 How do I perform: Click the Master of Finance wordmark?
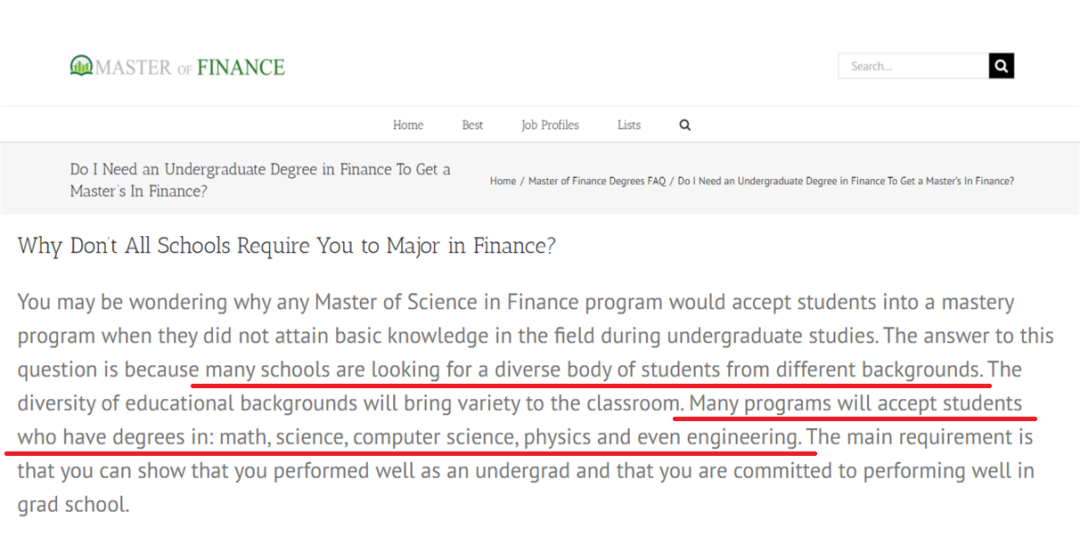tap(190, 67)
